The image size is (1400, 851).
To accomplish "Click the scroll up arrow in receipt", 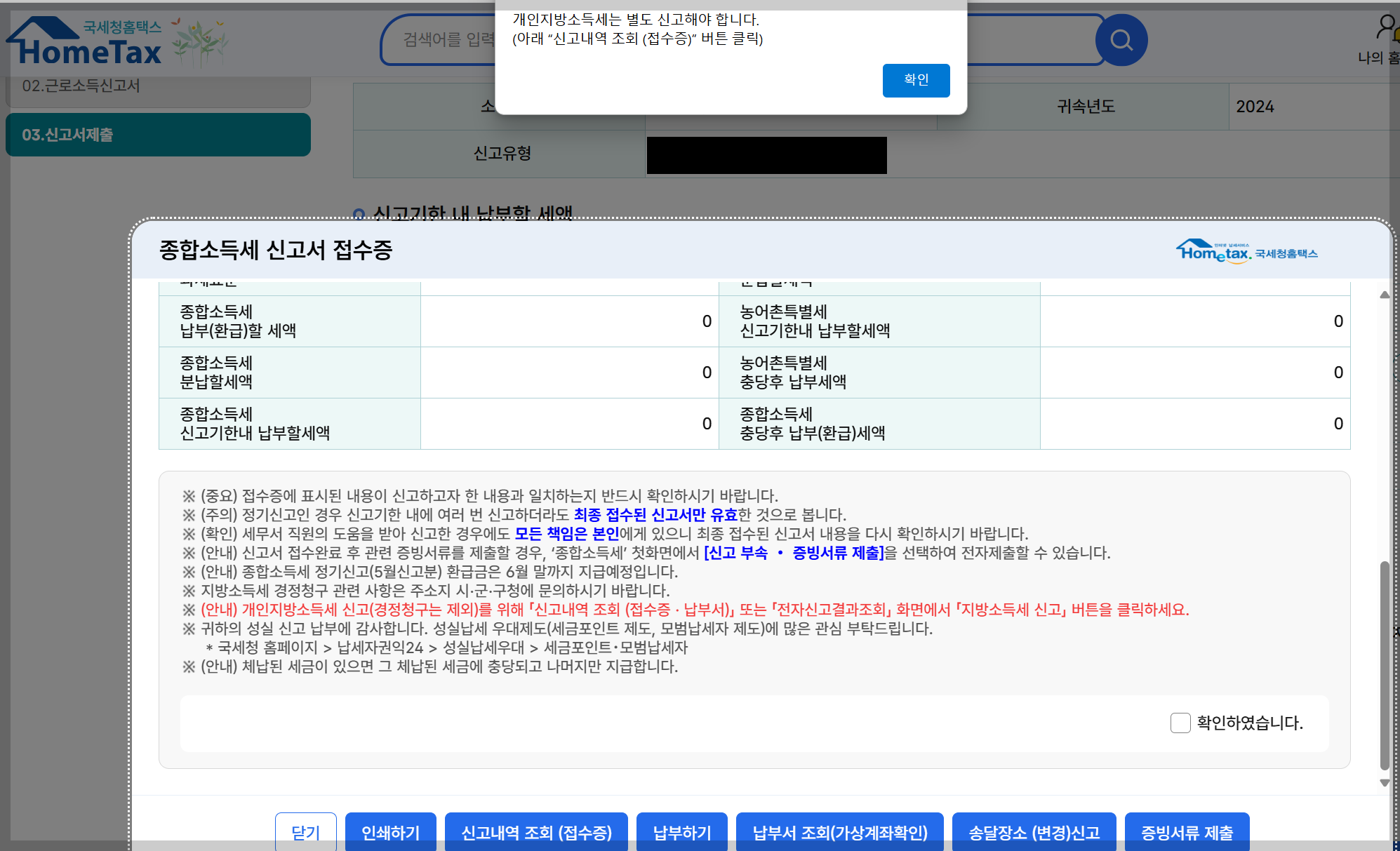I will 1384,295.
